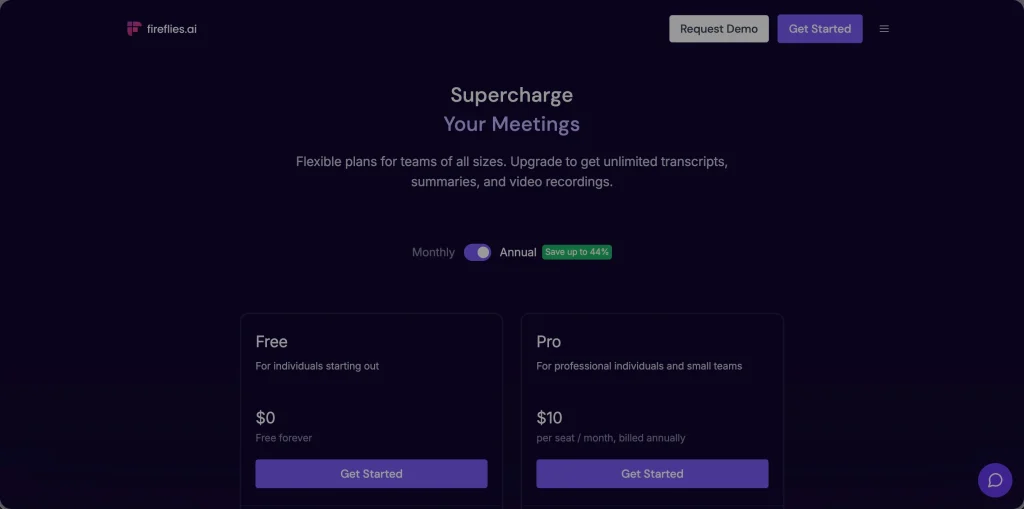The width and height of the screenshot is (1024, 509).
Task: Click the per seat billed annually caption
Action: click(x=610, y=438)
